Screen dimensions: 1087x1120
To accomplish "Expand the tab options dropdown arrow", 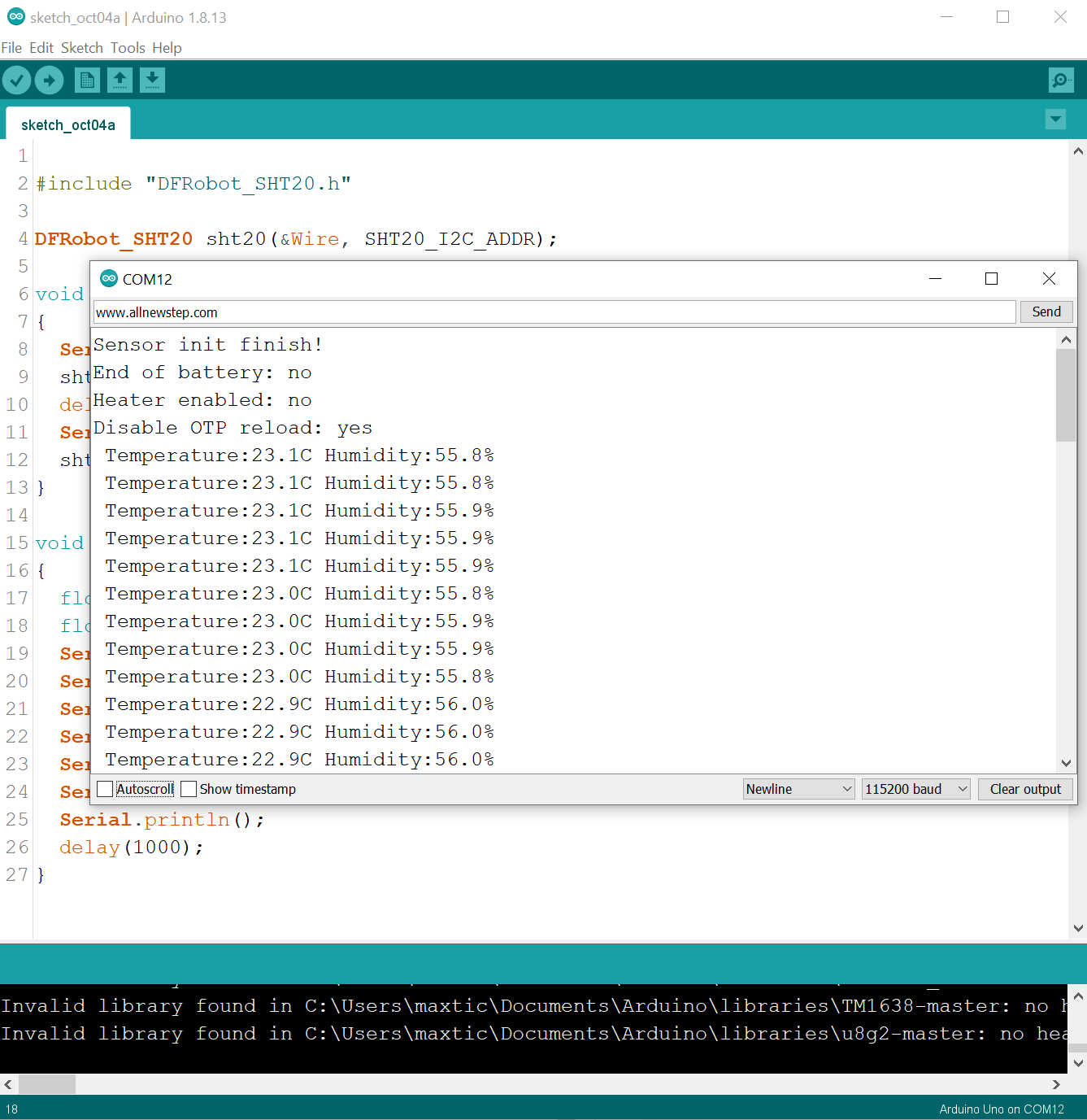I will click(1055, 120).
